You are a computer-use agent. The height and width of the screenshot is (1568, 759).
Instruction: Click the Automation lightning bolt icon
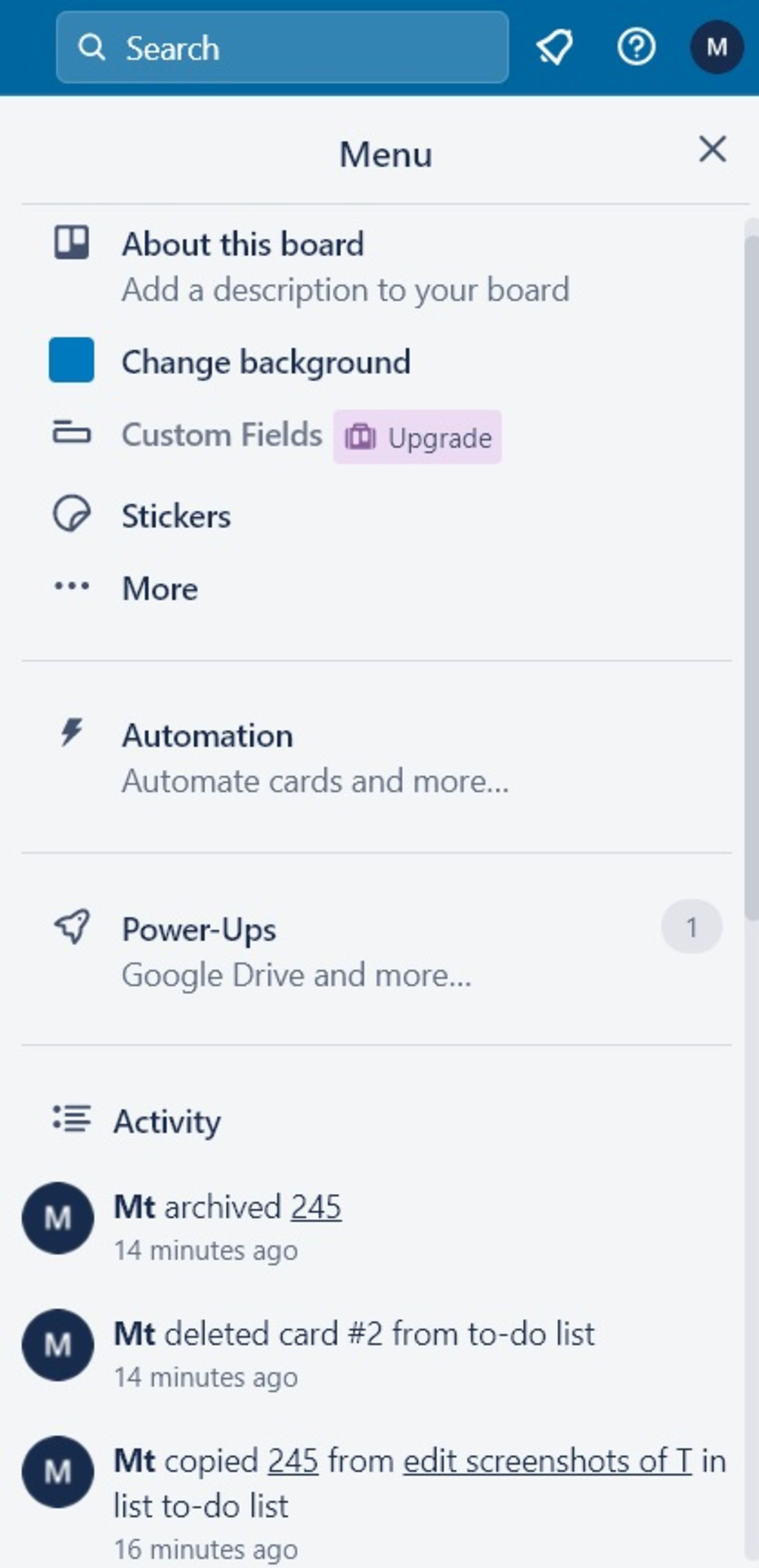click(x=72, y=733)
